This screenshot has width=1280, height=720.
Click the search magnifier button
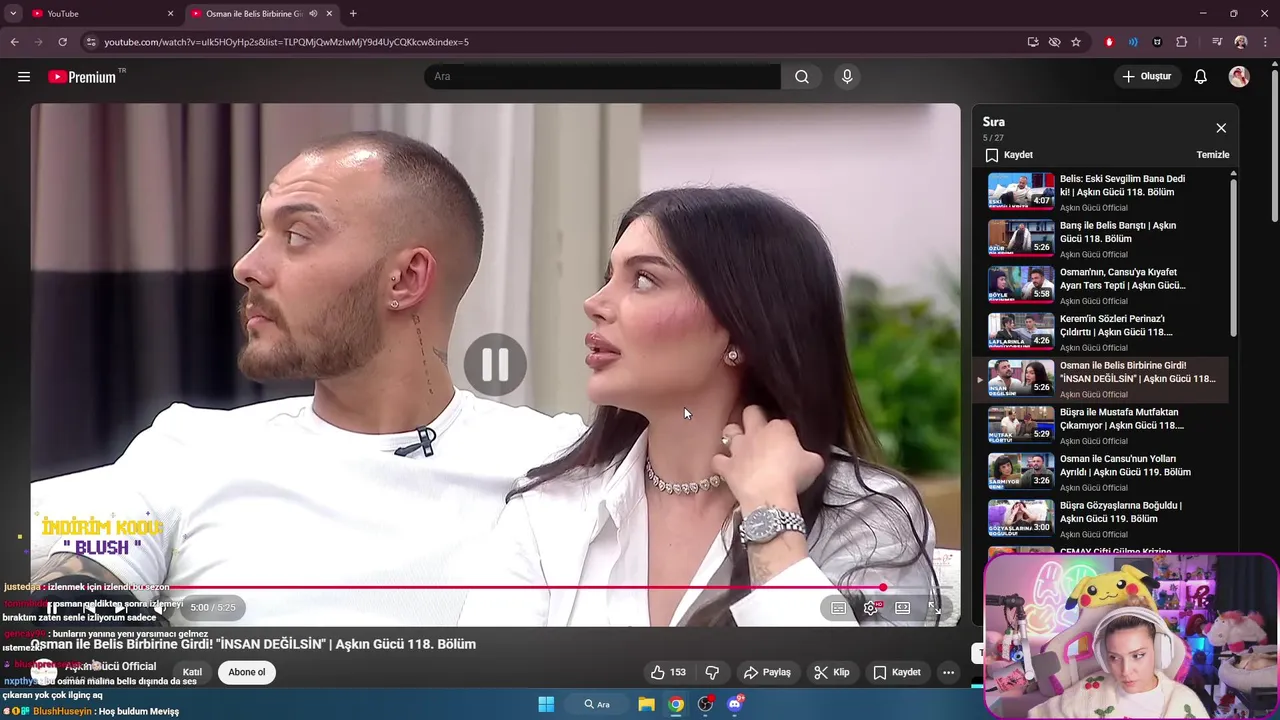click(802, 76)
